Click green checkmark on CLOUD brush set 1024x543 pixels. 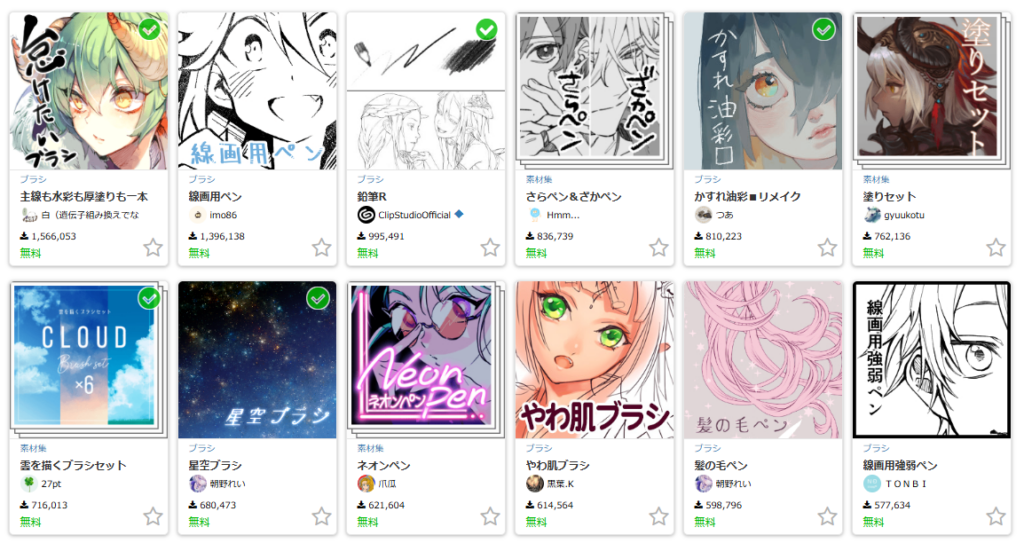(150, 299)
